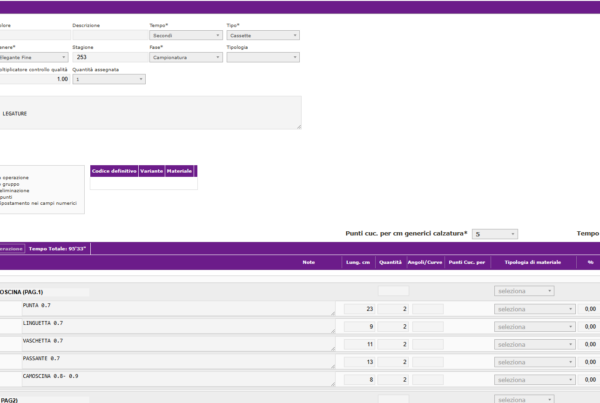Open material dropdown in OSCINA (PAG.1) group row

point(524,291)
